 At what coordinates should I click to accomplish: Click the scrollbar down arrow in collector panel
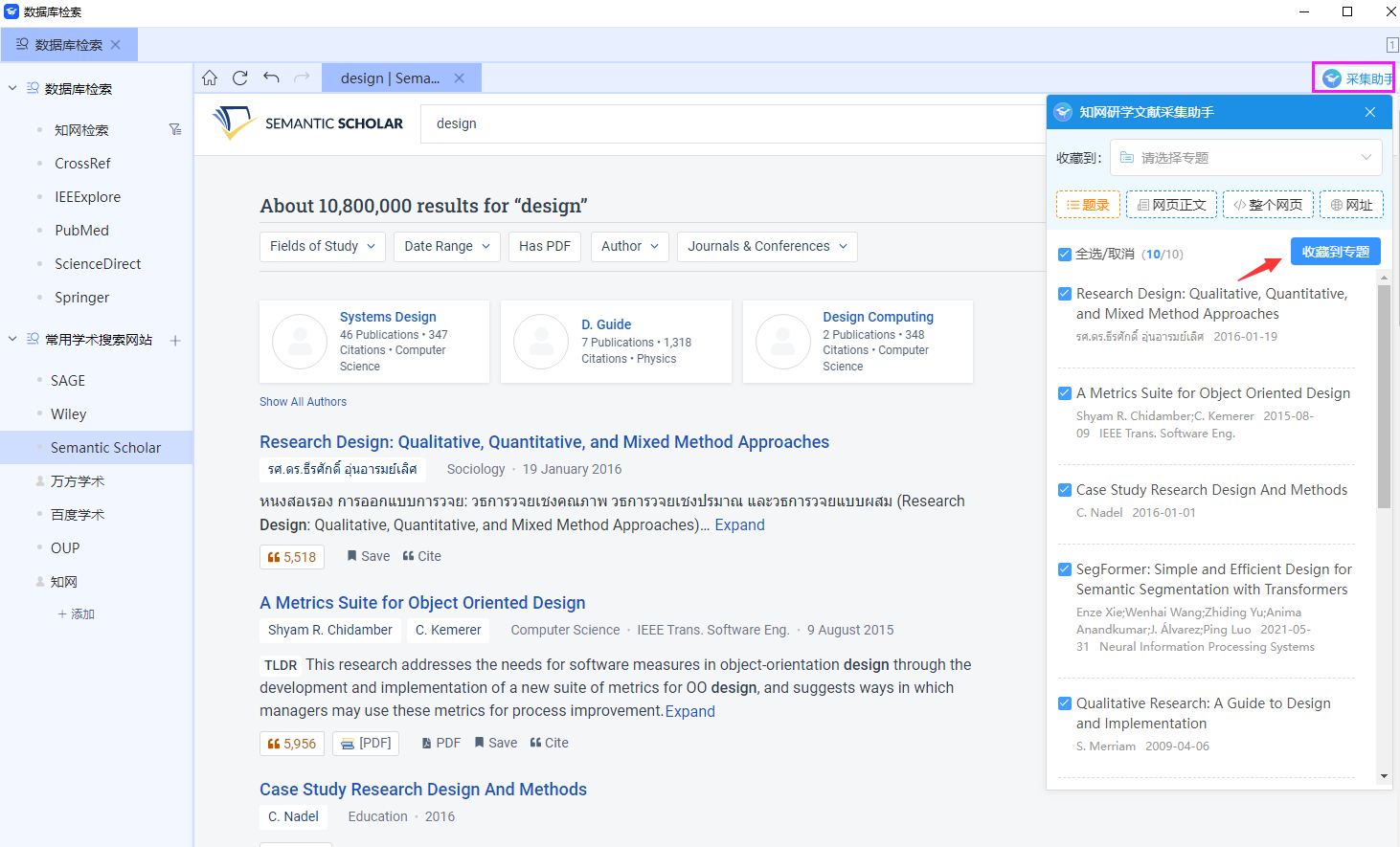click(x=1384, y=776)
